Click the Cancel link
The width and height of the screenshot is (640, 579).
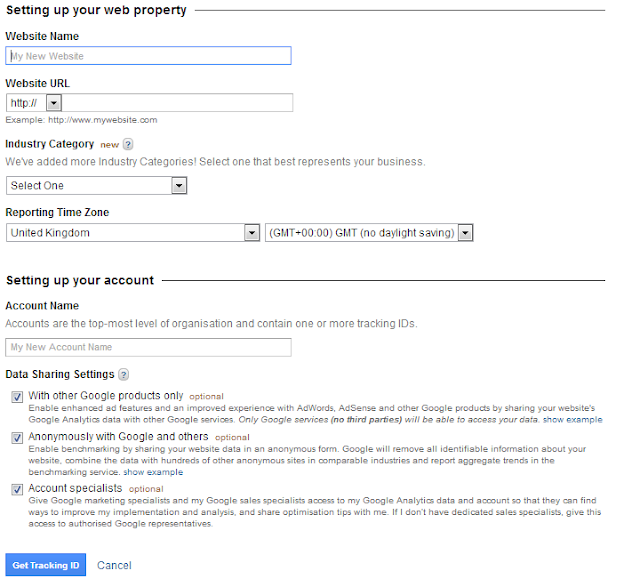pyautogui.click(x=114, y=565)
